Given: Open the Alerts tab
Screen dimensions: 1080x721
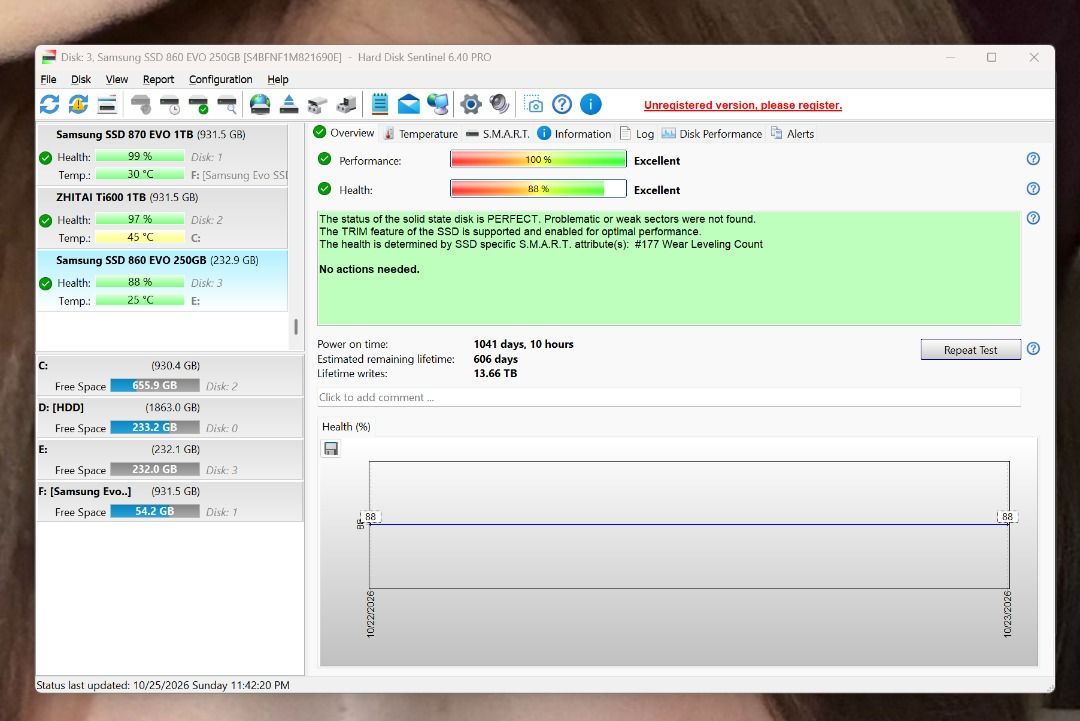Looking at the screenshot, I should (792, 134).
